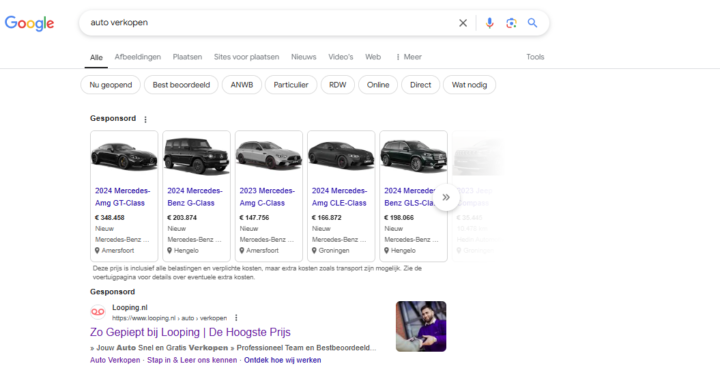Click in the search field containing 'auto verkopen'

[x=271, y=23]
